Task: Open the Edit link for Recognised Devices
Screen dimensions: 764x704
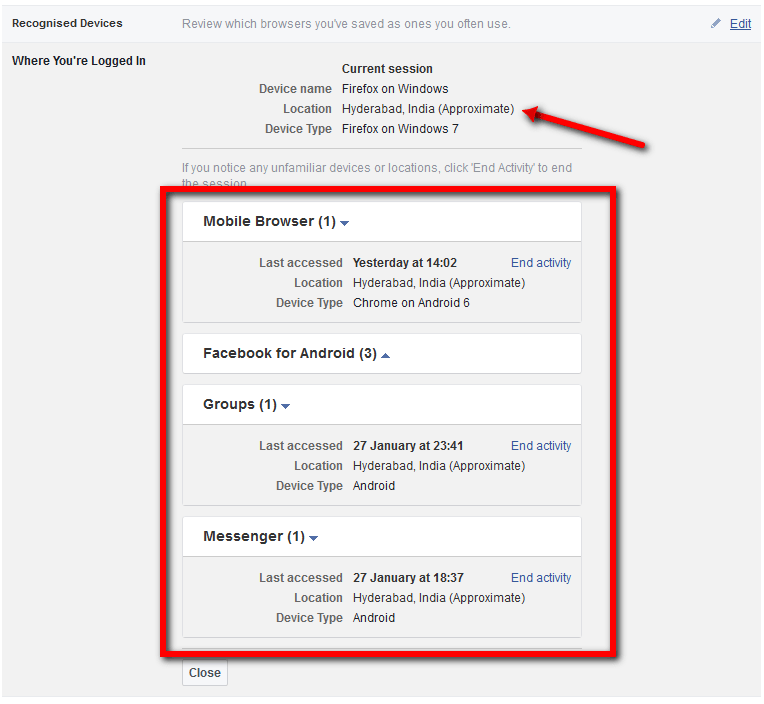Action: pyautogui.click(x=740, y=23)
